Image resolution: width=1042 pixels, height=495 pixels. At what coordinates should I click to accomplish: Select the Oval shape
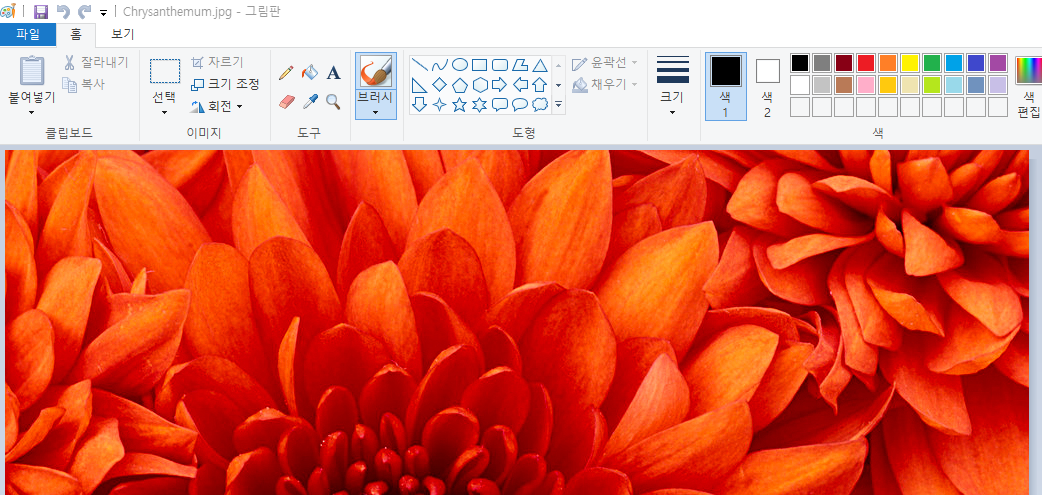[459, 64]
